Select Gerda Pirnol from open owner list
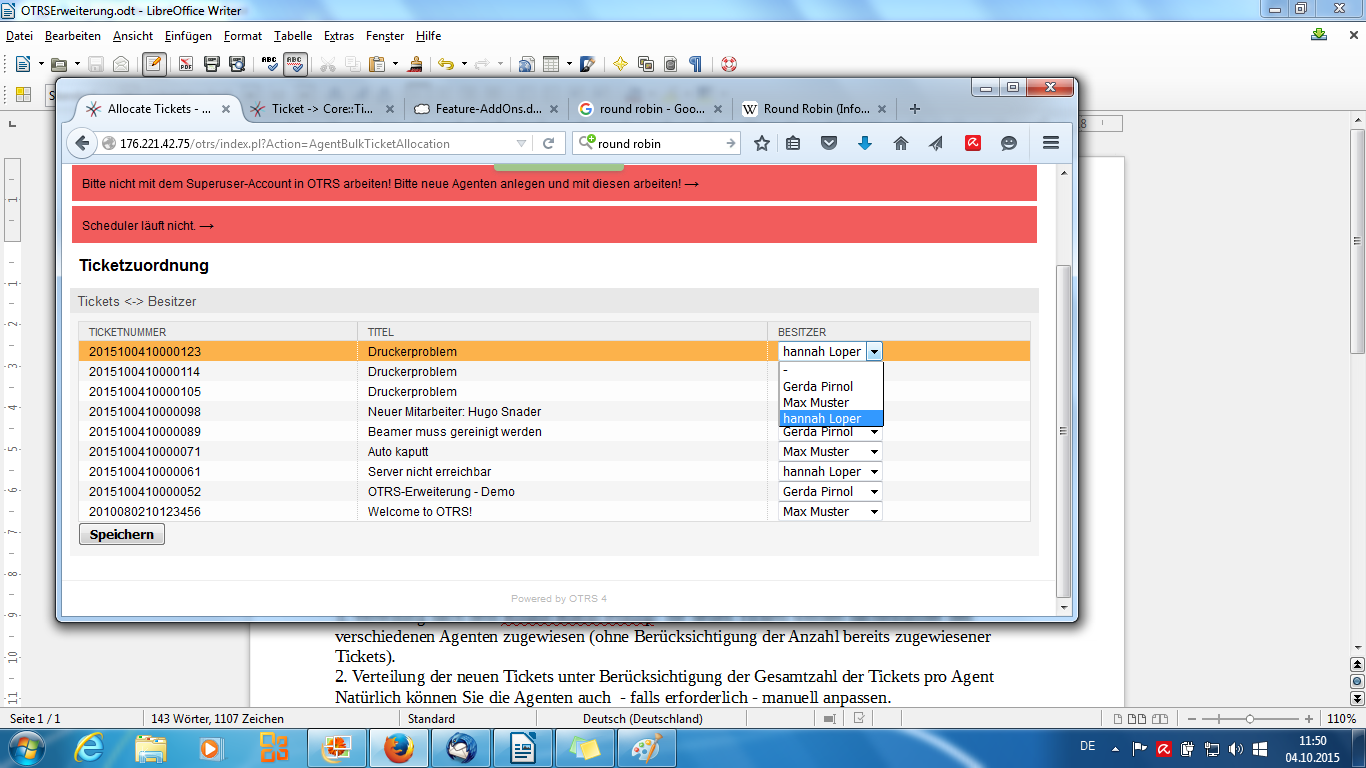The height and width of the screenshot is (768, 1366). tap(818, 386)
